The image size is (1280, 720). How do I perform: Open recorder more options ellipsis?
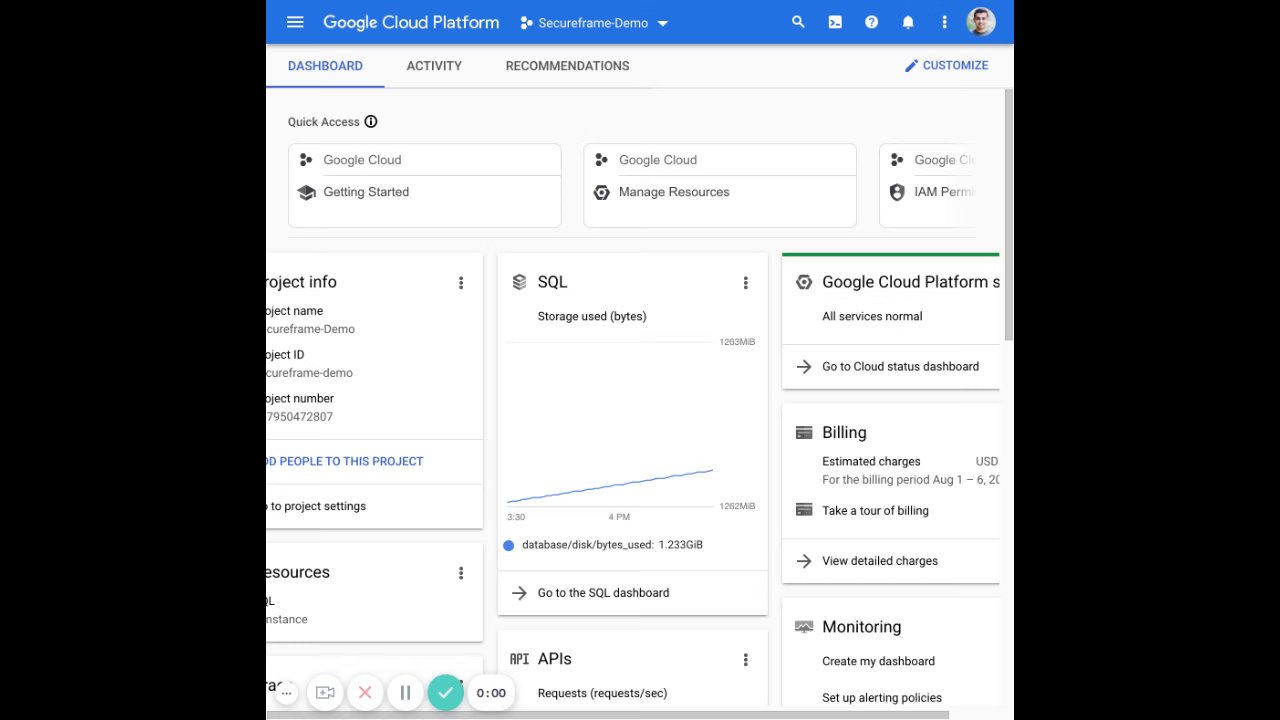(x=286, y=692)
